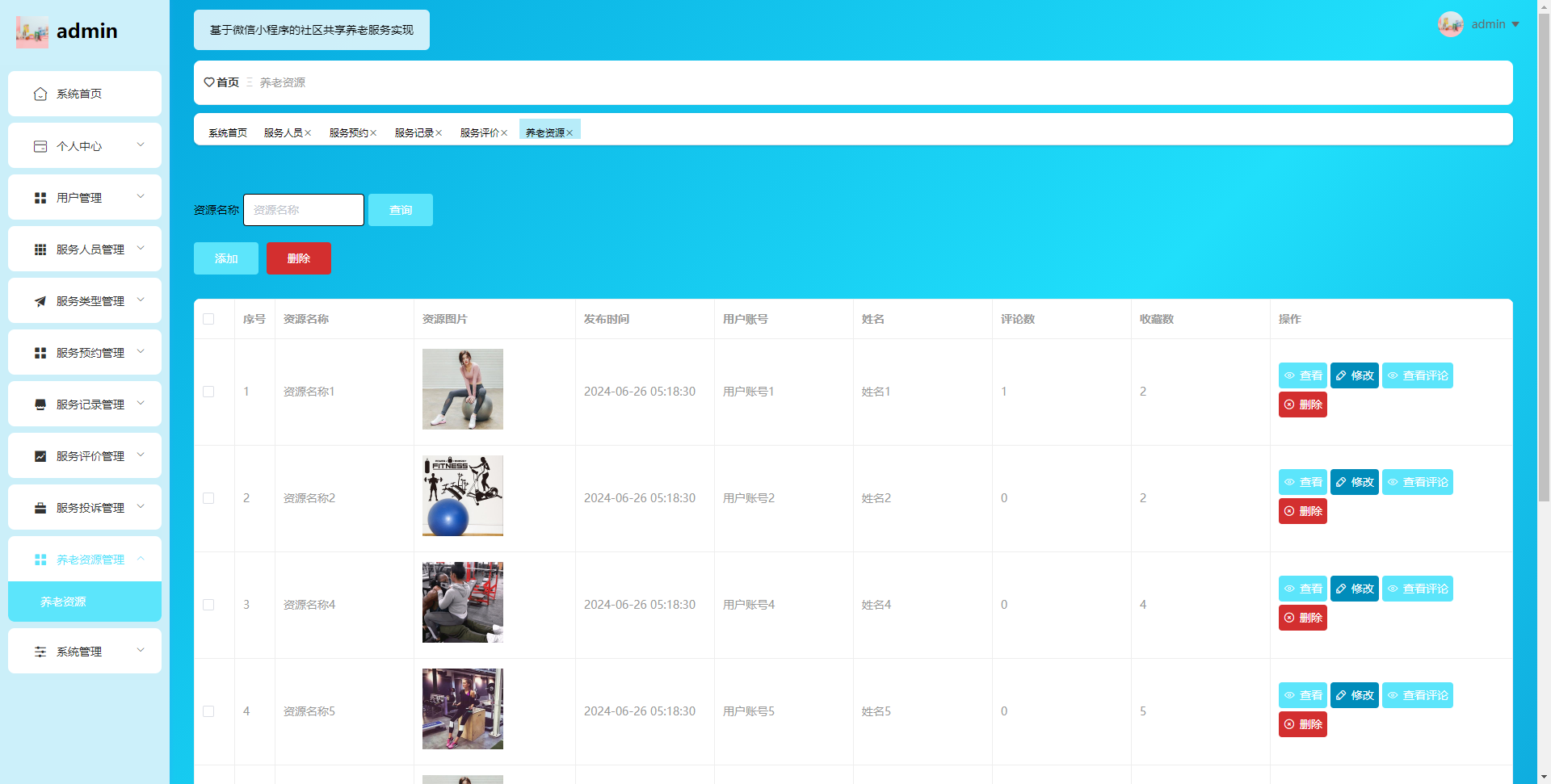
Task: Expand the 系统管理 menu chevron
Action: coord(141,651)
